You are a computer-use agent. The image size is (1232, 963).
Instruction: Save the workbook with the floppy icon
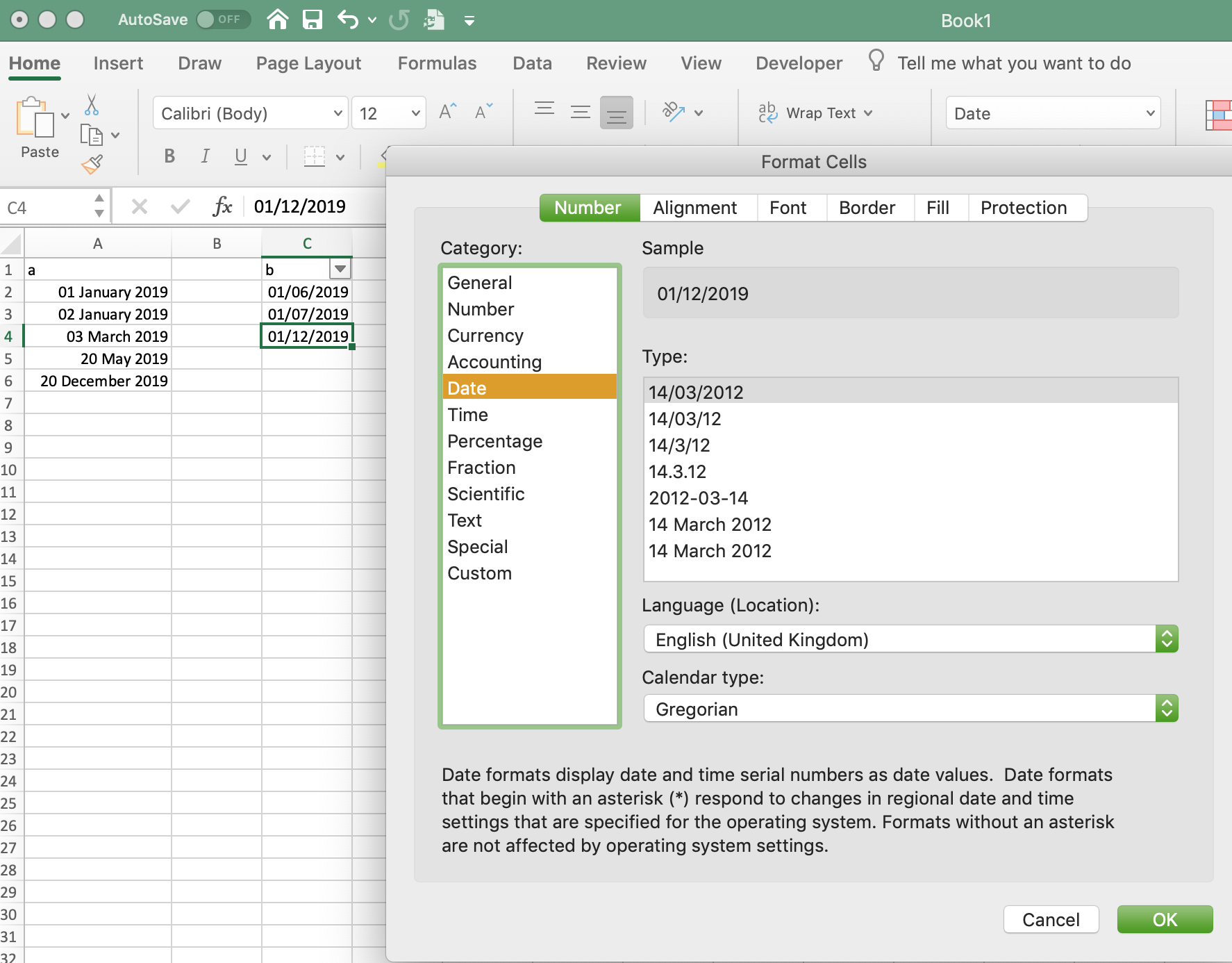coord(313,19)
